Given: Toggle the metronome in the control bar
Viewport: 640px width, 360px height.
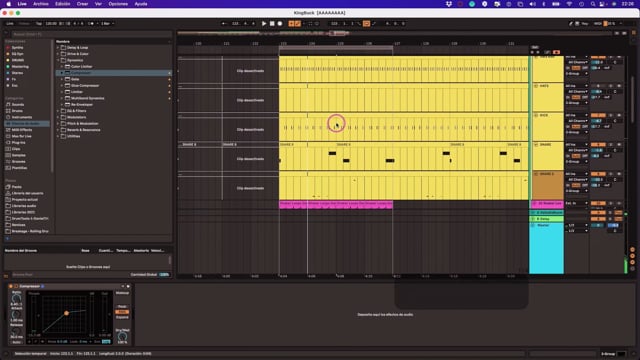Looking at the screenshot, I should coord(91,24).
